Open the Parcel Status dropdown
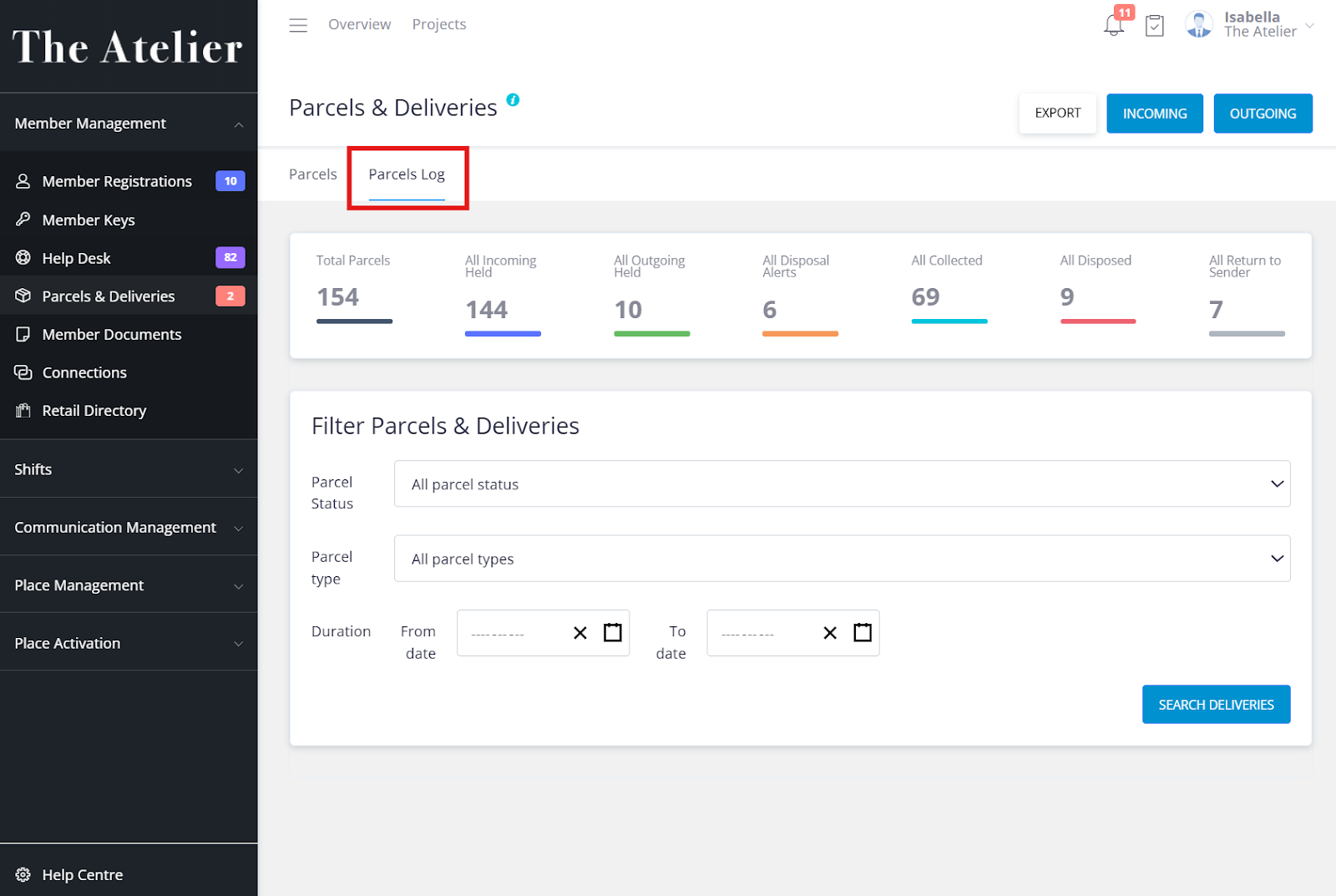The width and height of the screenshot is (1336, 896). (x=842, y=484)
